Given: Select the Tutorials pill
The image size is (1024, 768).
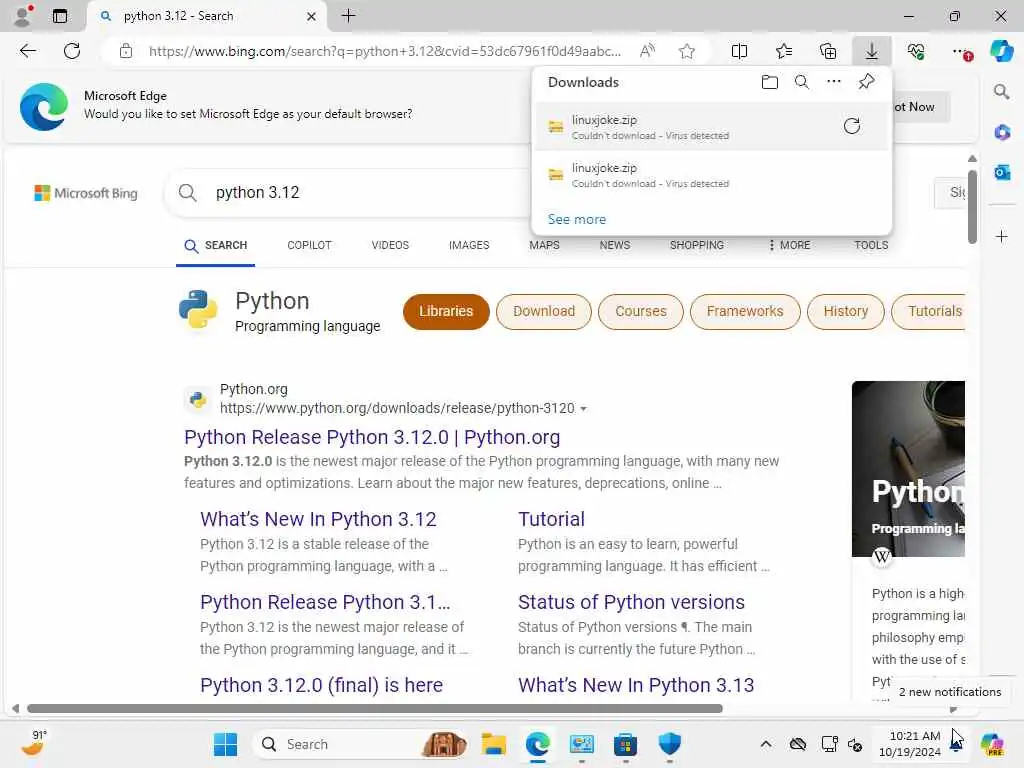Looking at the screenshot, I should (928, 312).
